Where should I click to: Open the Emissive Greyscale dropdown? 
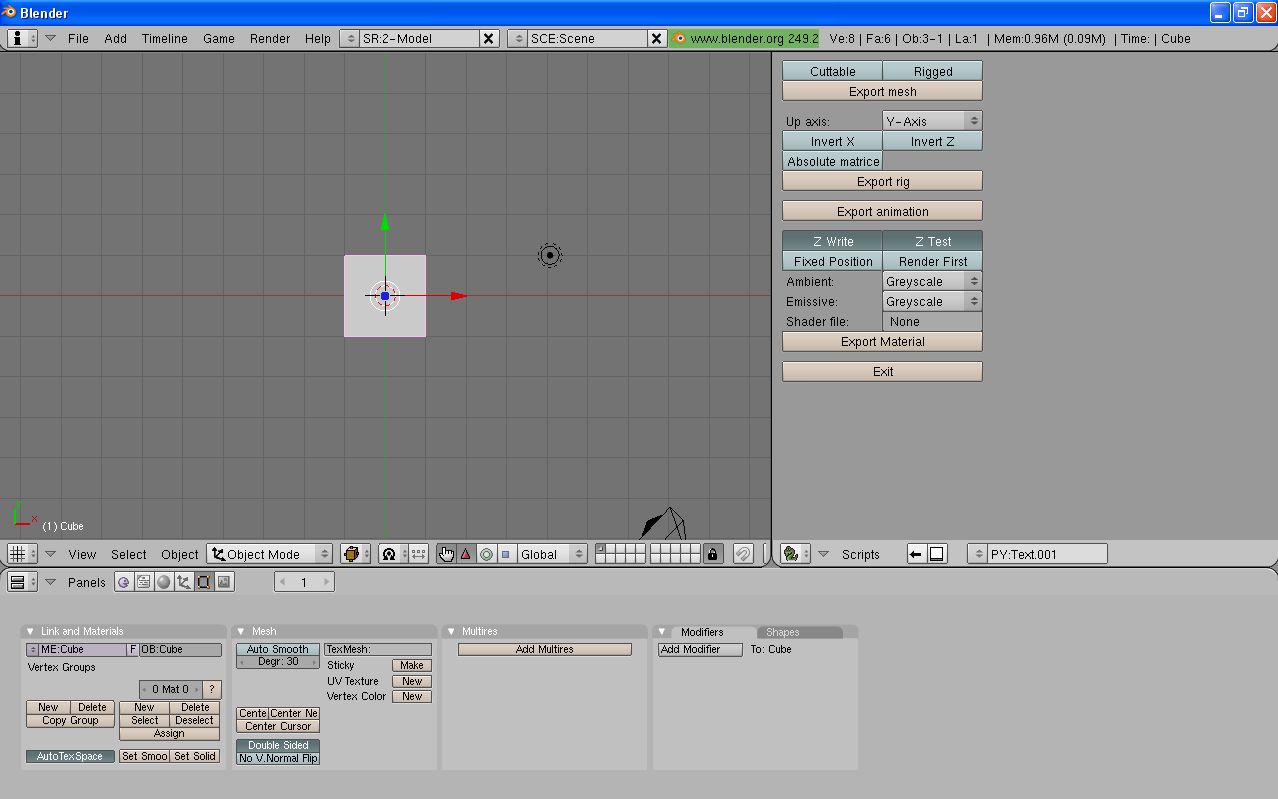pyautogui.click(x=932, y=301)
